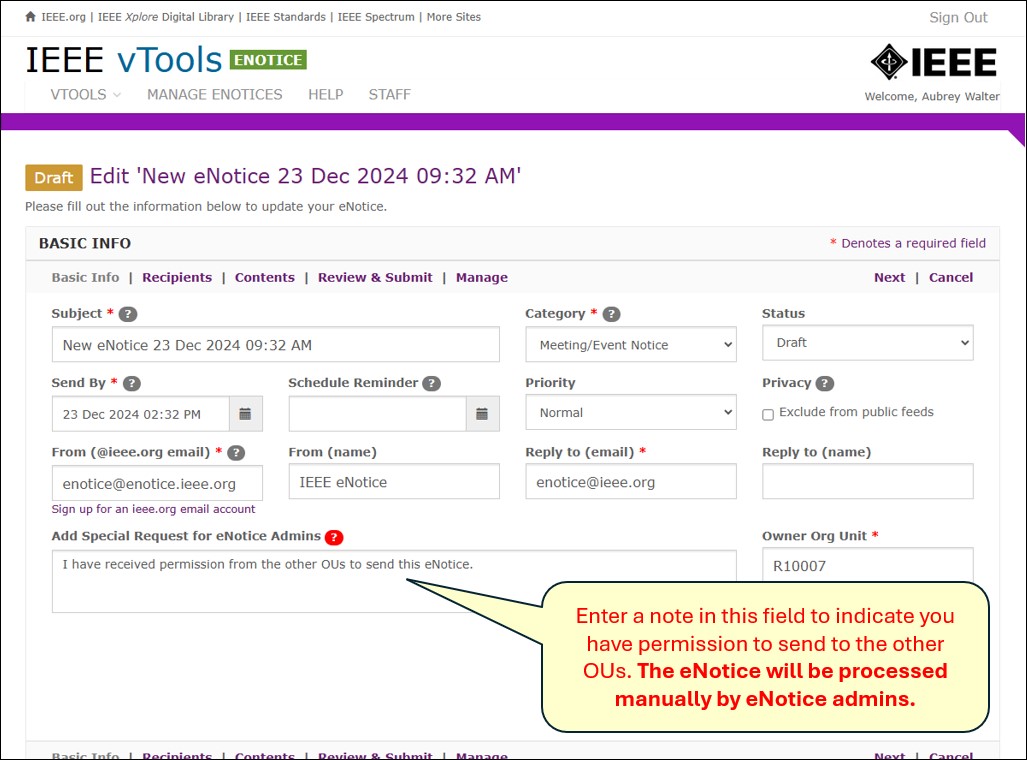Click the Special Request text area
The image size is (1027, 760).
394,581
